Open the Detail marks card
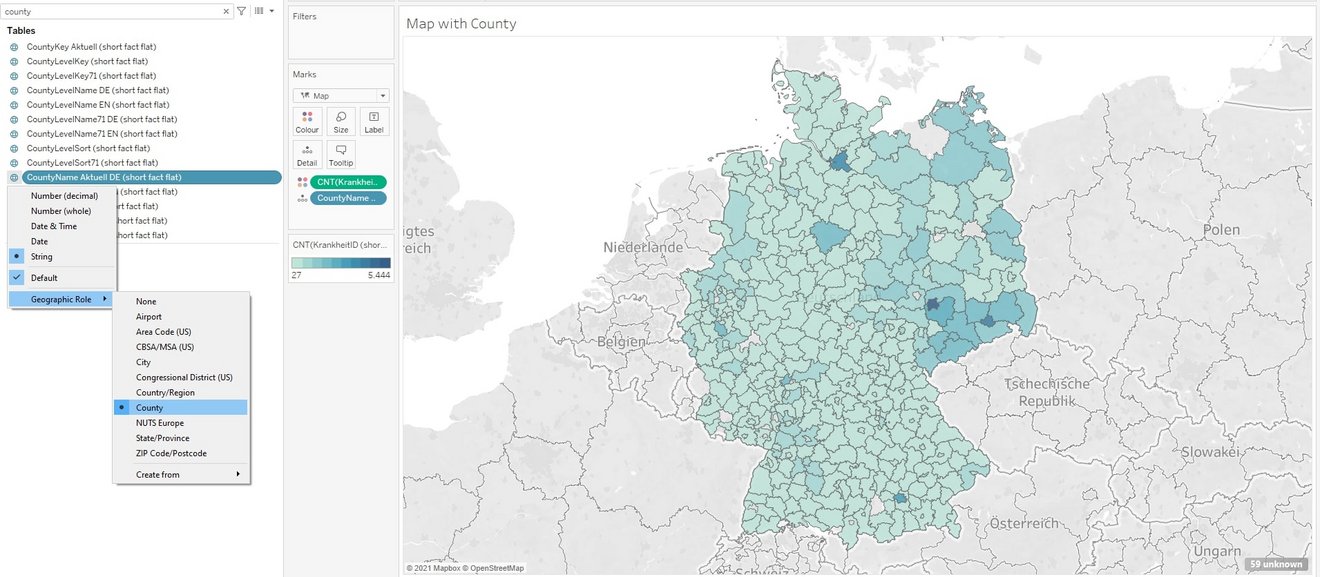Image resolution: width=1320 pixels, height=577 pixels. [307, 154]
